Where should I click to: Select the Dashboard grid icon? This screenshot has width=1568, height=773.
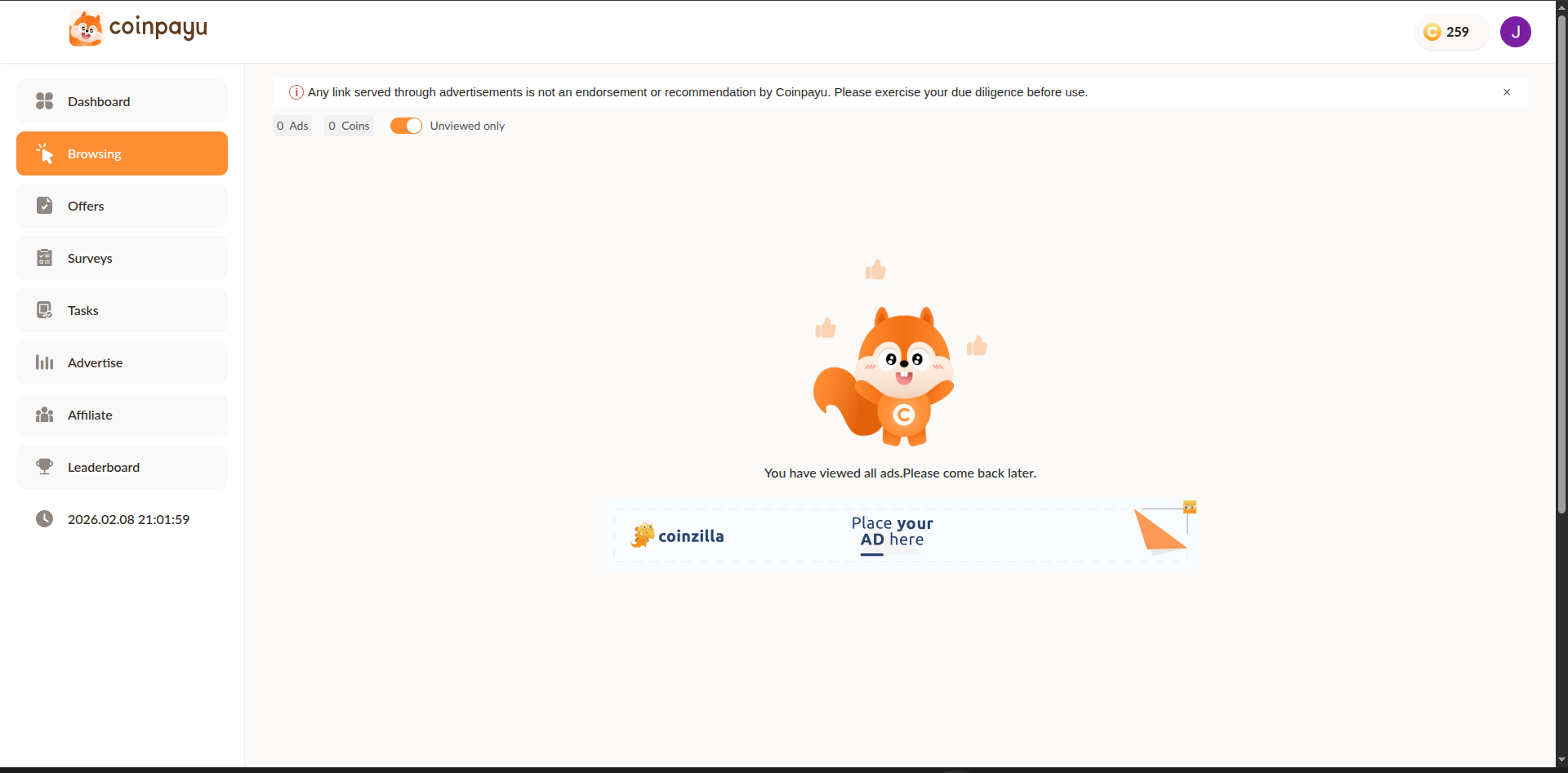click(x=44, y=101)
